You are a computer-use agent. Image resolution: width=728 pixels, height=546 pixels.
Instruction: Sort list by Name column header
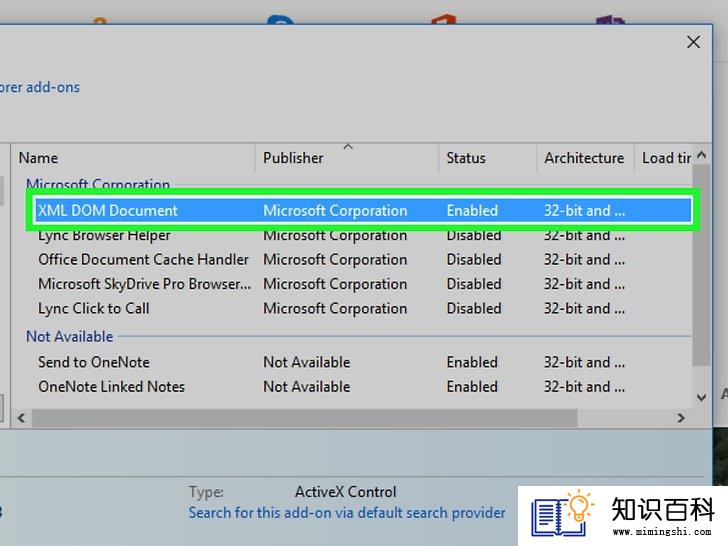(135, 158)
